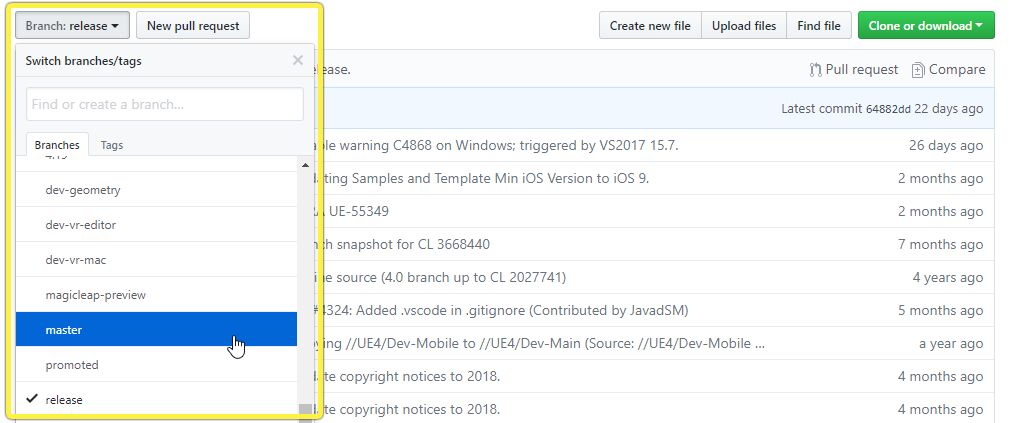Image resolution: width=1011 pixels, height=423 pixels.
Task: Open latest commit 64882dd link
Action: 888,109
